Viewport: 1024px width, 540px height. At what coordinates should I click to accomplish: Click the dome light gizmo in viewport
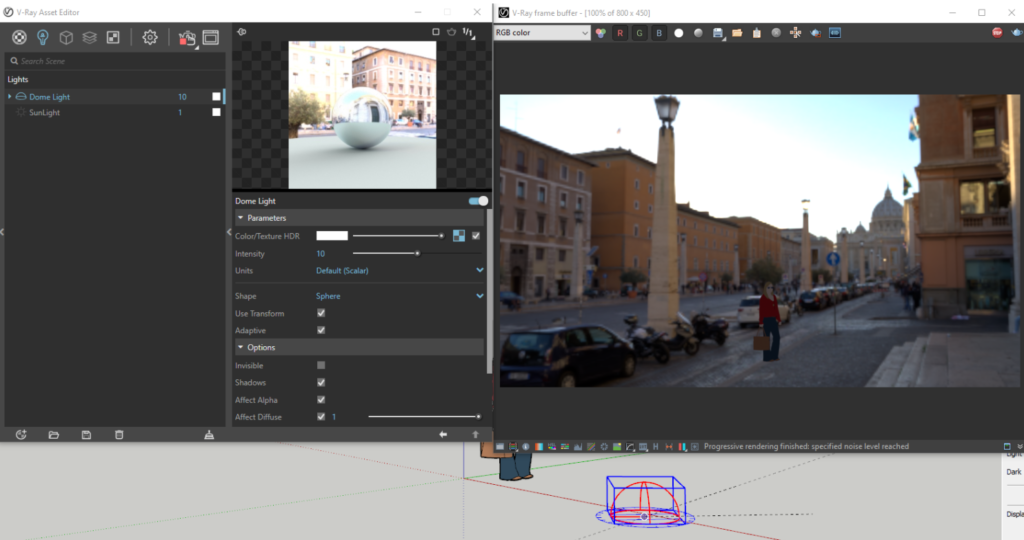click(645, 501)
